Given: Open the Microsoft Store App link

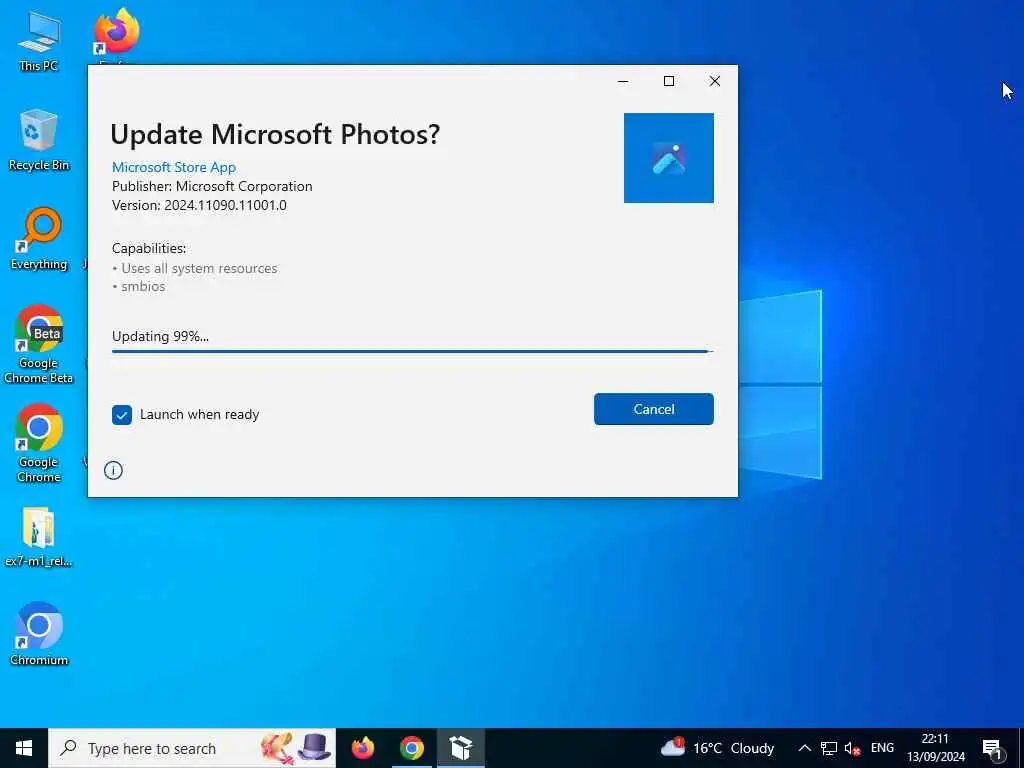Looking at the screenshot, I should (174, 167).
